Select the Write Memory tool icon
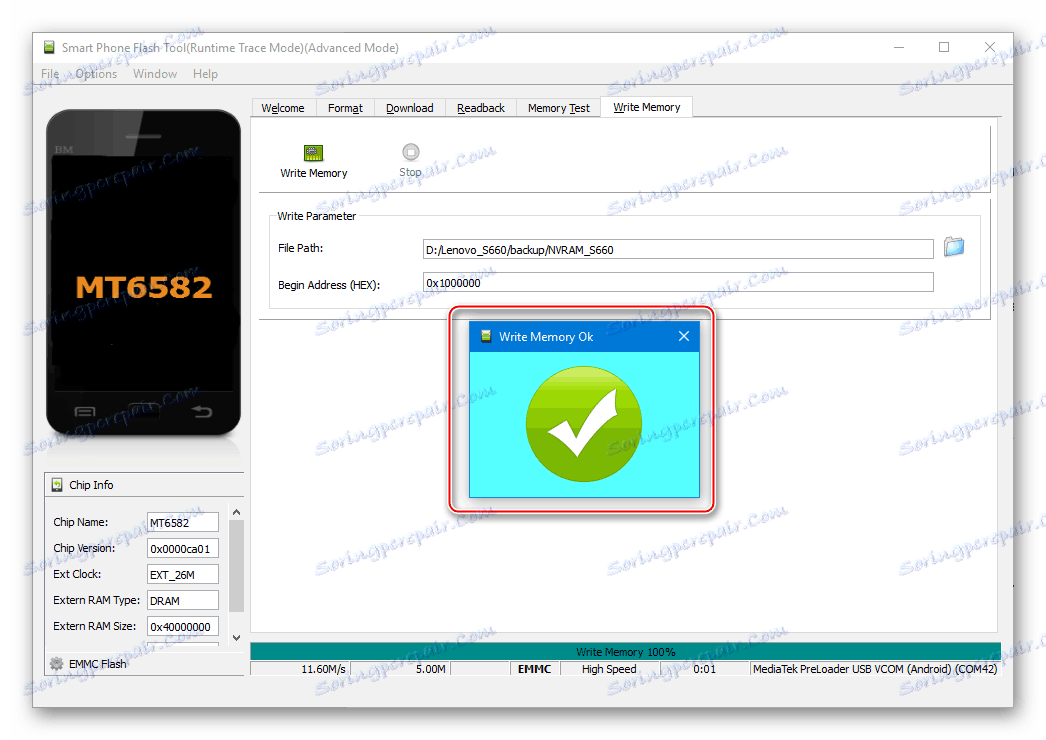Screen dimensions: 1046x740 point(313,152)
